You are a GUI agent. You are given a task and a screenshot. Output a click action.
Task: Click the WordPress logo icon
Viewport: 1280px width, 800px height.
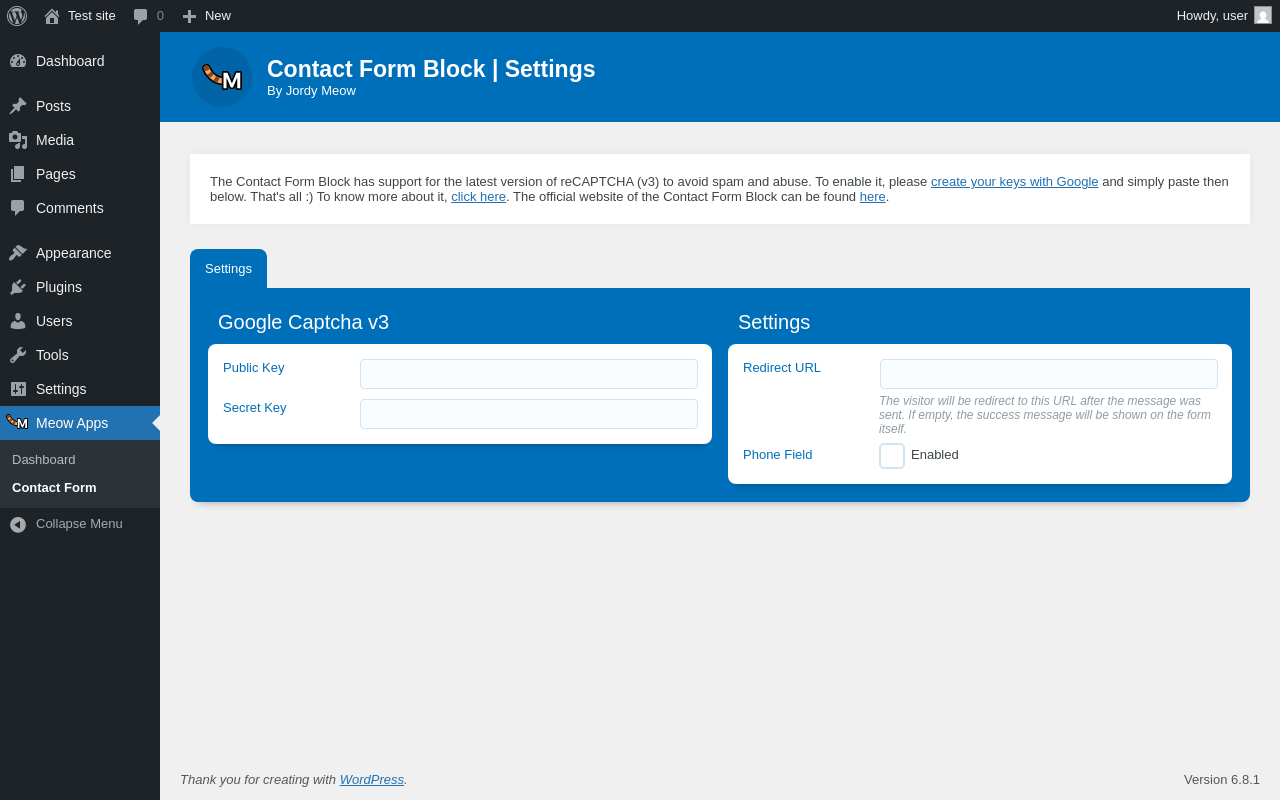17,16
